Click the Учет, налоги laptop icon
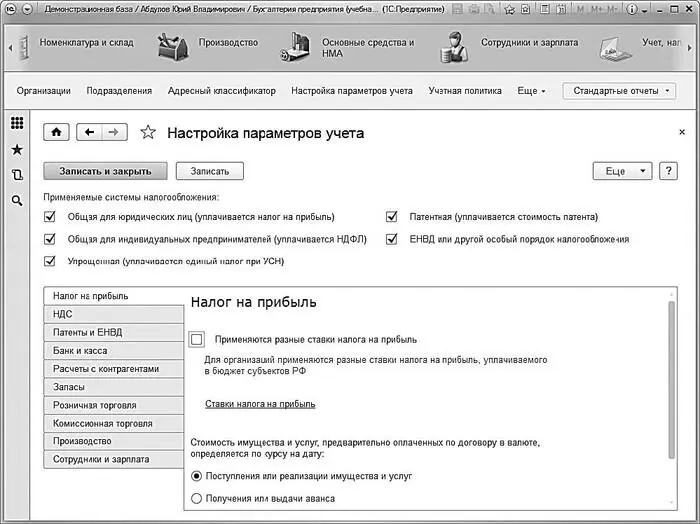Viewport: 700px width, 524px height. [x=615, y=48]
